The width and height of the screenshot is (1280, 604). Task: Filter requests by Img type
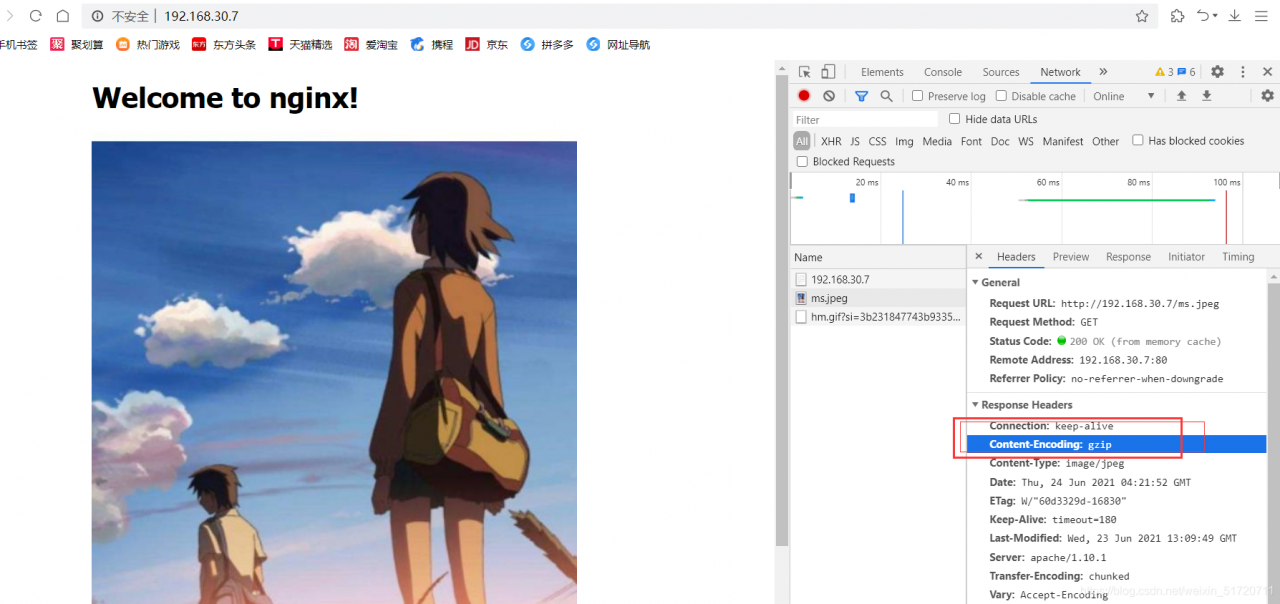[x=904, y=142]
